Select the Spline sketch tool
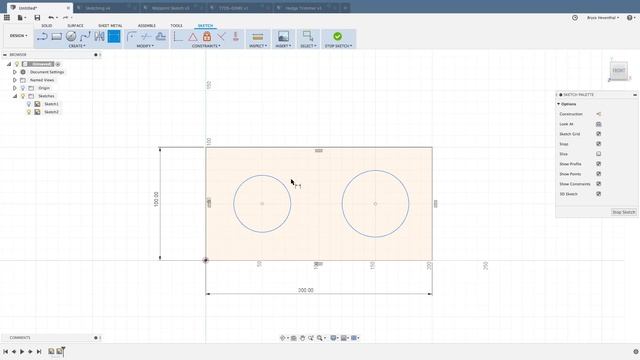The height and width of the screenshot is (360, 640). tap(85, 37)
